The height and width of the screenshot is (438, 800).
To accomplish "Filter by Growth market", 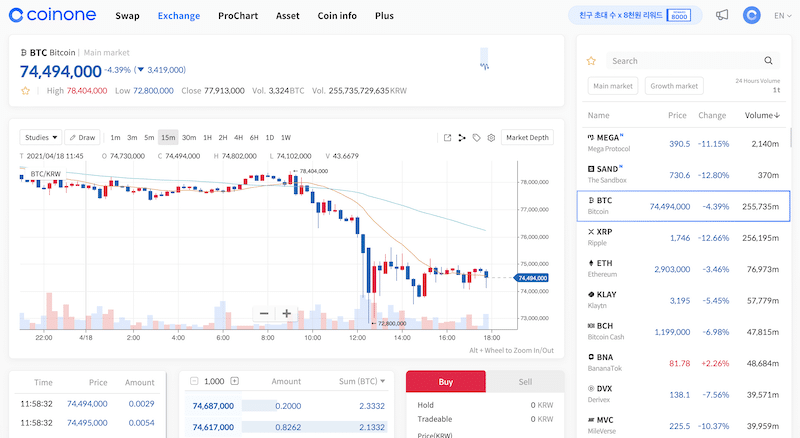I will pos(674,86).
